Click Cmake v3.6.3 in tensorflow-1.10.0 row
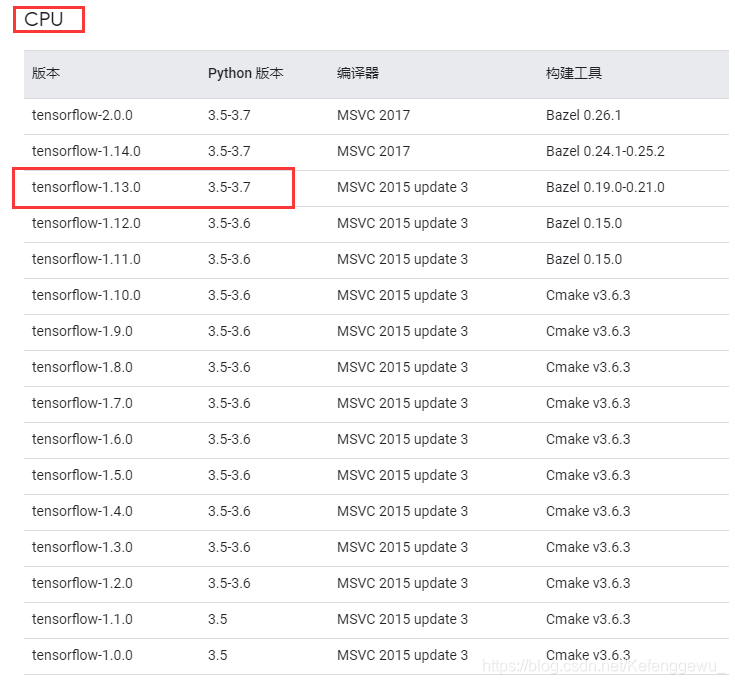The image size is (735, 684). click(x=588, y=295)
